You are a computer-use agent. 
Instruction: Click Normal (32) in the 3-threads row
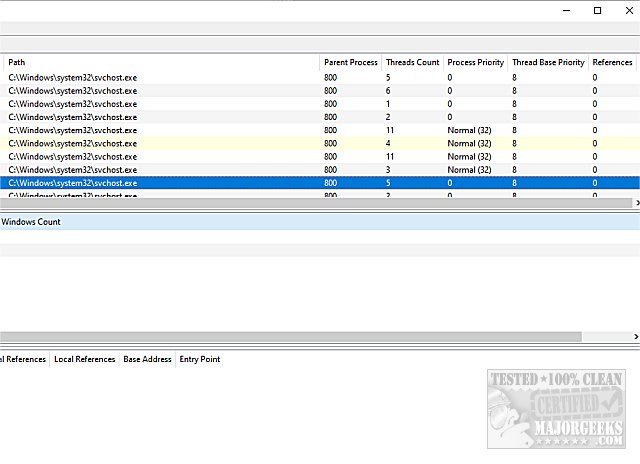click(469, 170)
